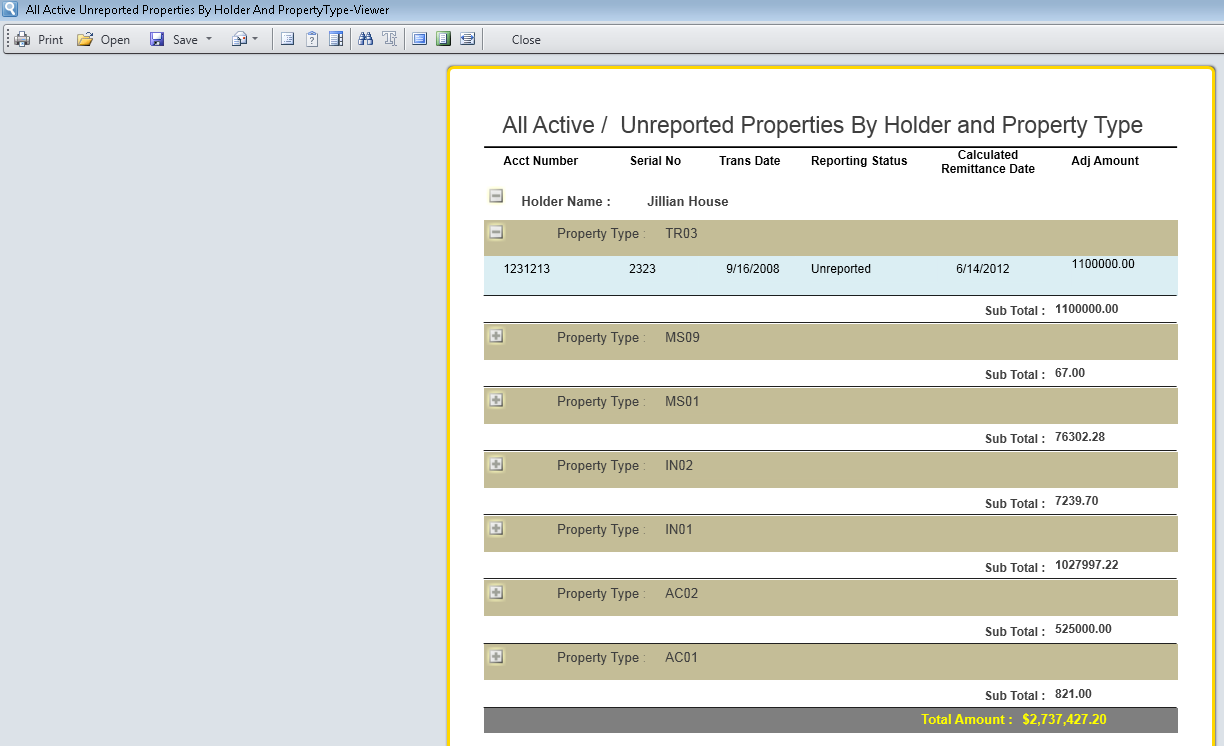Click the Trans Date column header
Screen dimensions: 1224x746
[749, 161]
